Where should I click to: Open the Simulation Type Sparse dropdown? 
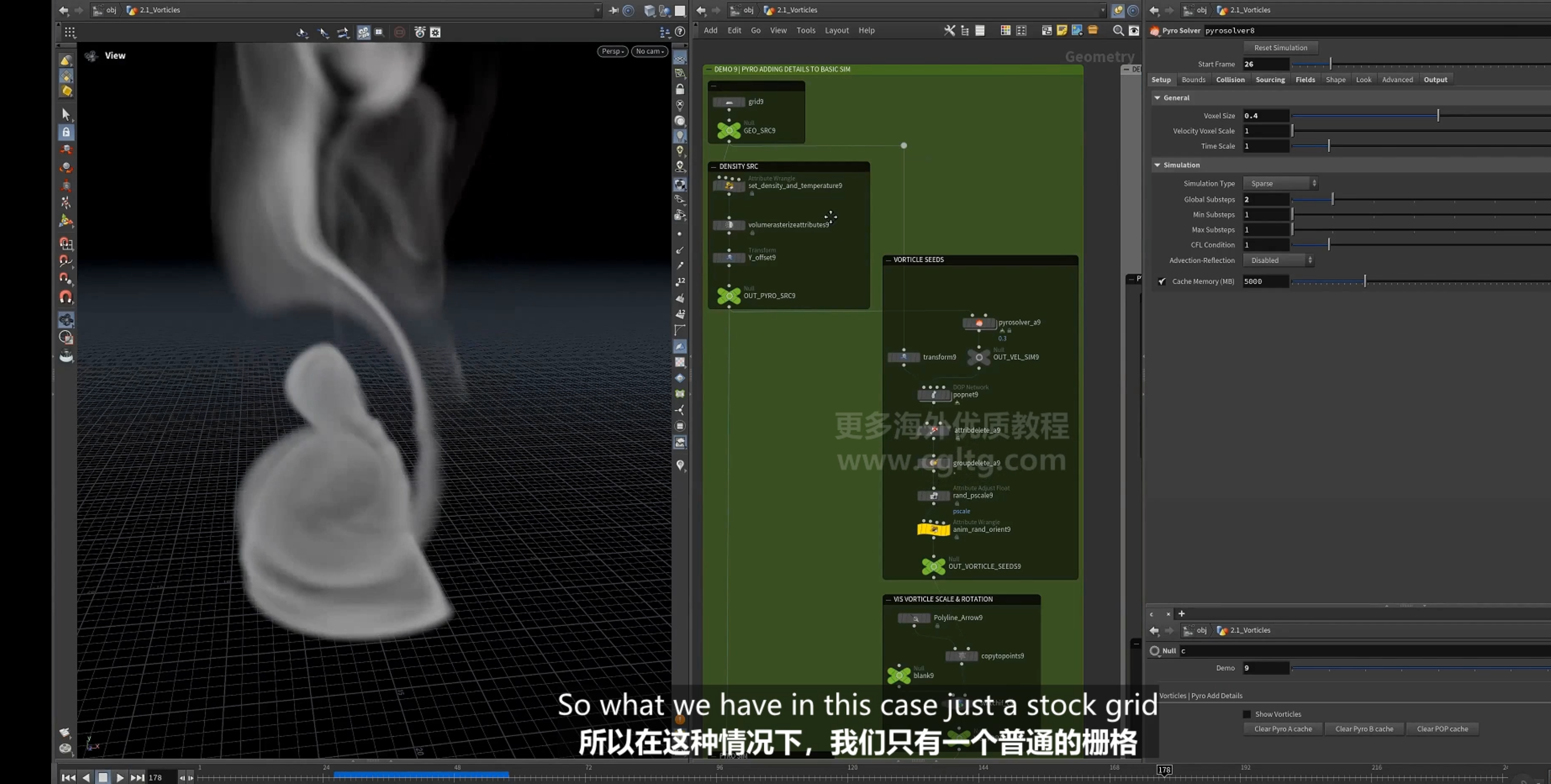(x=1280, y=184)
